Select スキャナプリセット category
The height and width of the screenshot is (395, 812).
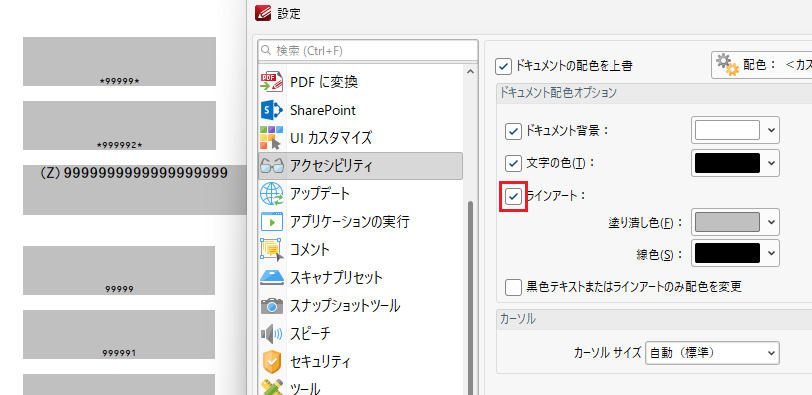pyautogui.click(x=360, y=277)
